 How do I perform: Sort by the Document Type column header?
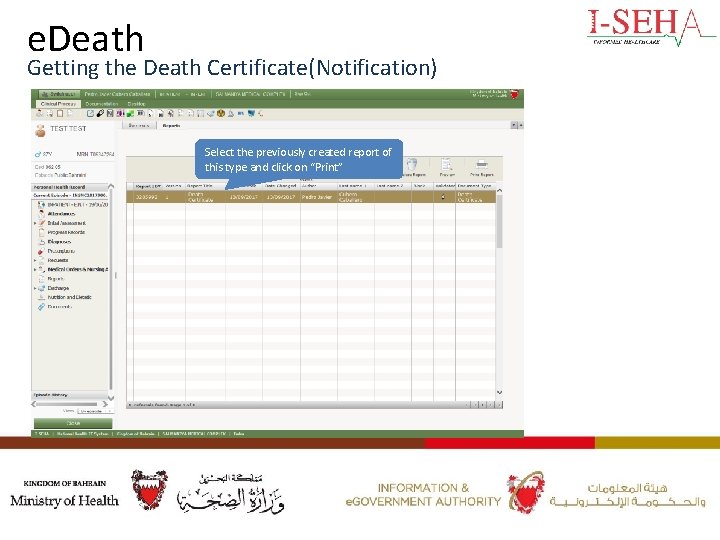tap(476, 186)
